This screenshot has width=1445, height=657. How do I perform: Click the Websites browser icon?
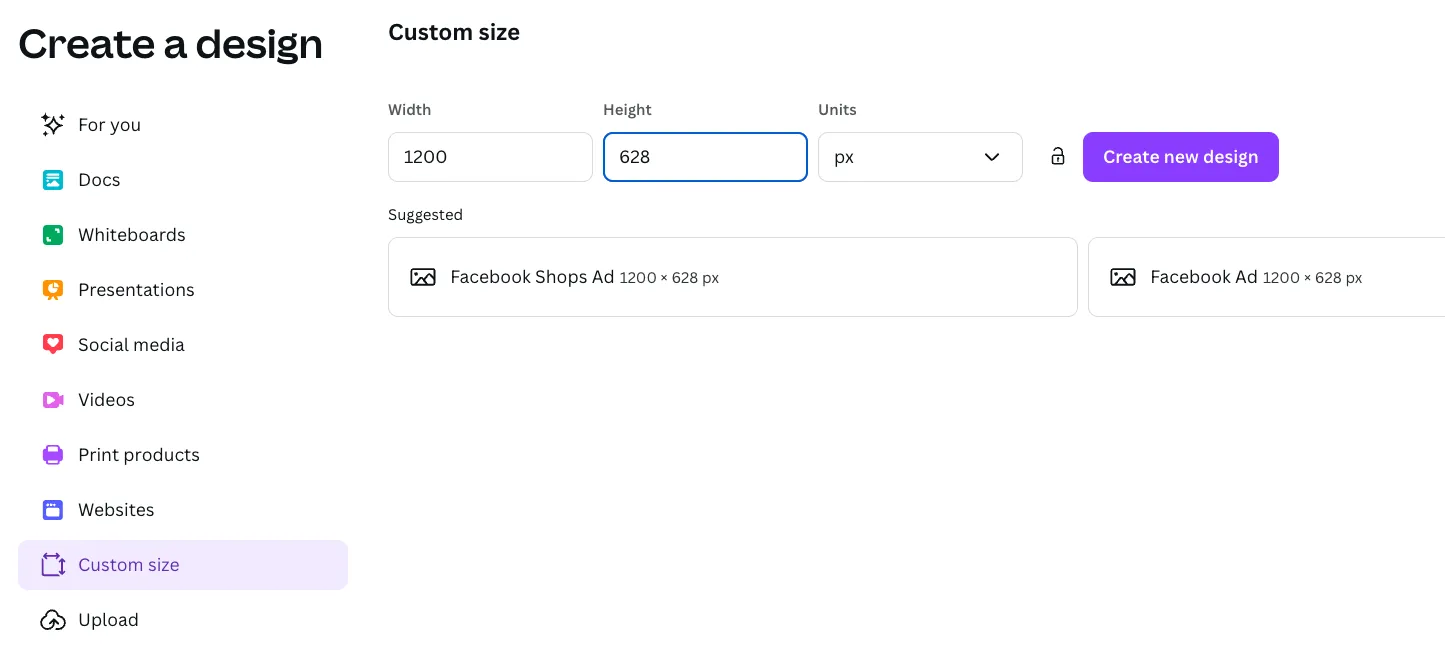click(x=52, y=509)
